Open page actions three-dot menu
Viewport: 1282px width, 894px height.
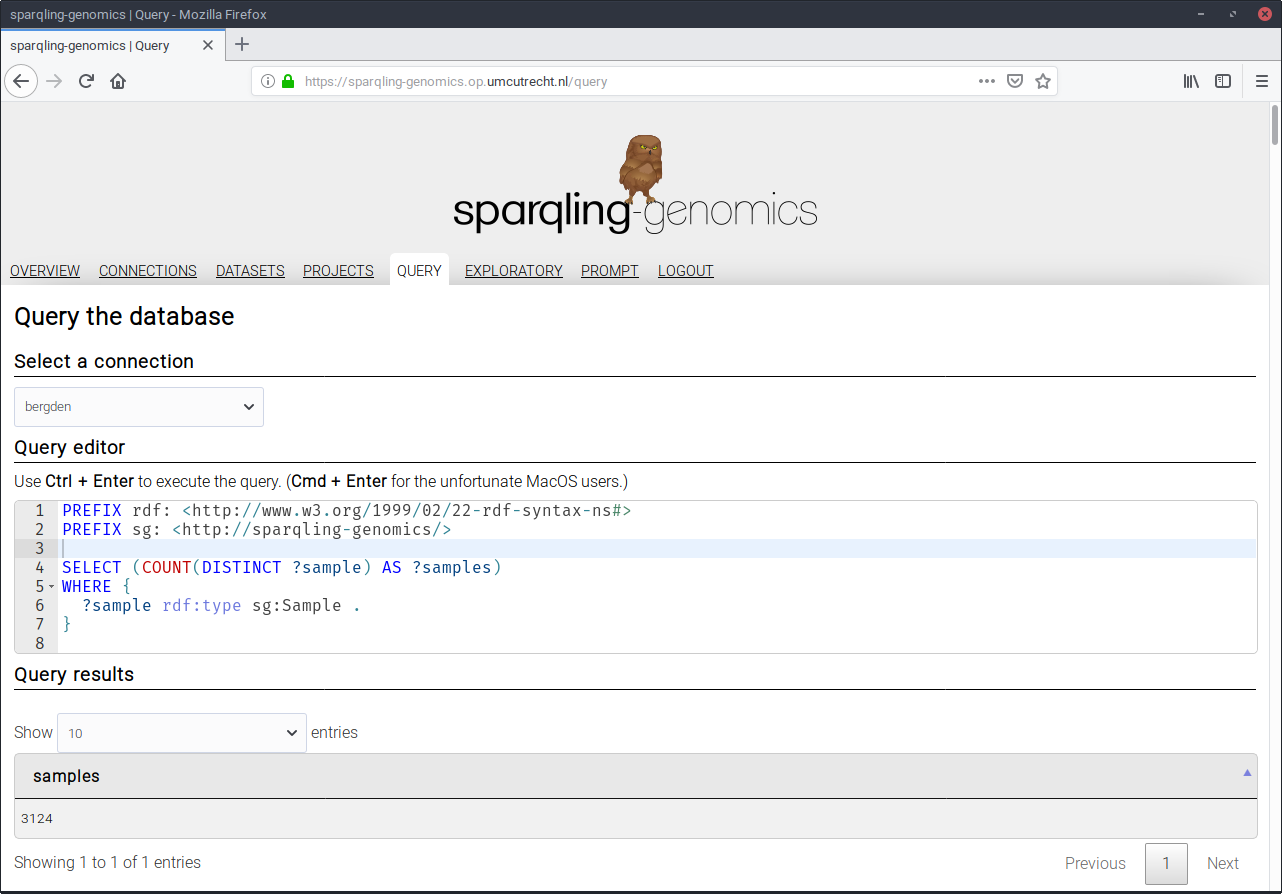coord(987,81)
